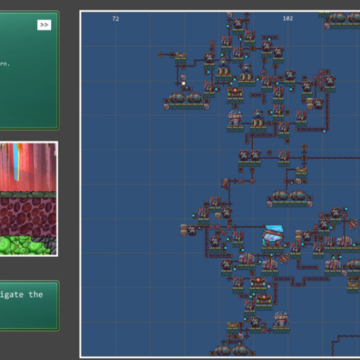
Task: Click the glowing yellow dot on the left branch
Action: pos(183,83)
